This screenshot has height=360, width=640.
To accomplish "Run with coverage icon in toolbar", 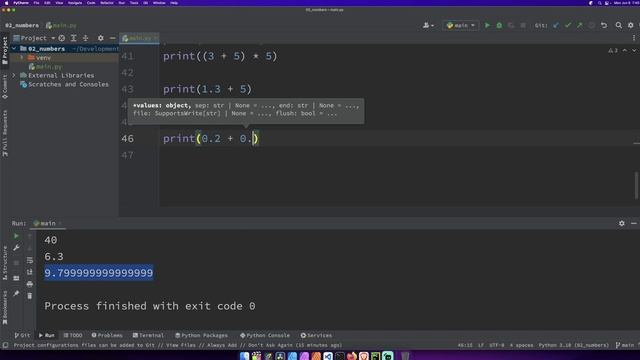I will tap(511, 25).
